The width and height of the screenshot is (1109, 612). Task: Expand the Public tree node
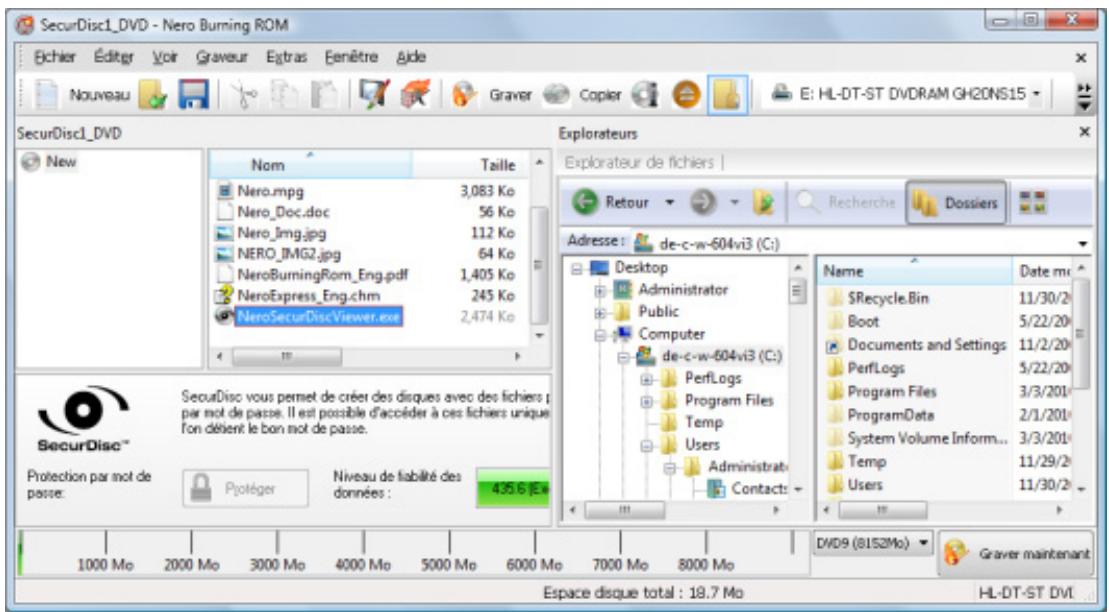[x=600, y=312]
